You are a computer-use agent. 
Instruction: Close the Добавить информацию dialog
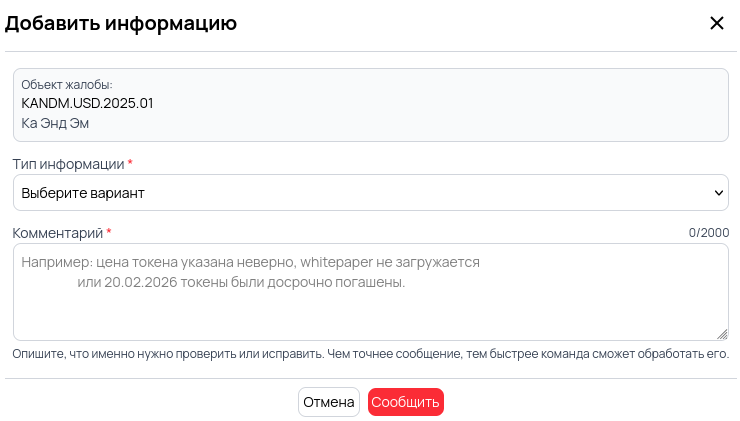(716, 23)
